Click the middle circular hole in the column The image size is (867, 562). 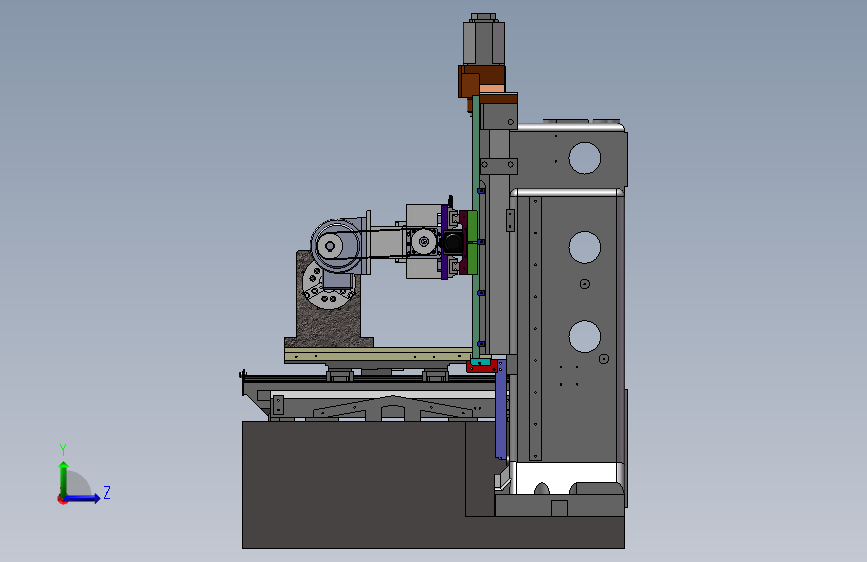(584, 247)
